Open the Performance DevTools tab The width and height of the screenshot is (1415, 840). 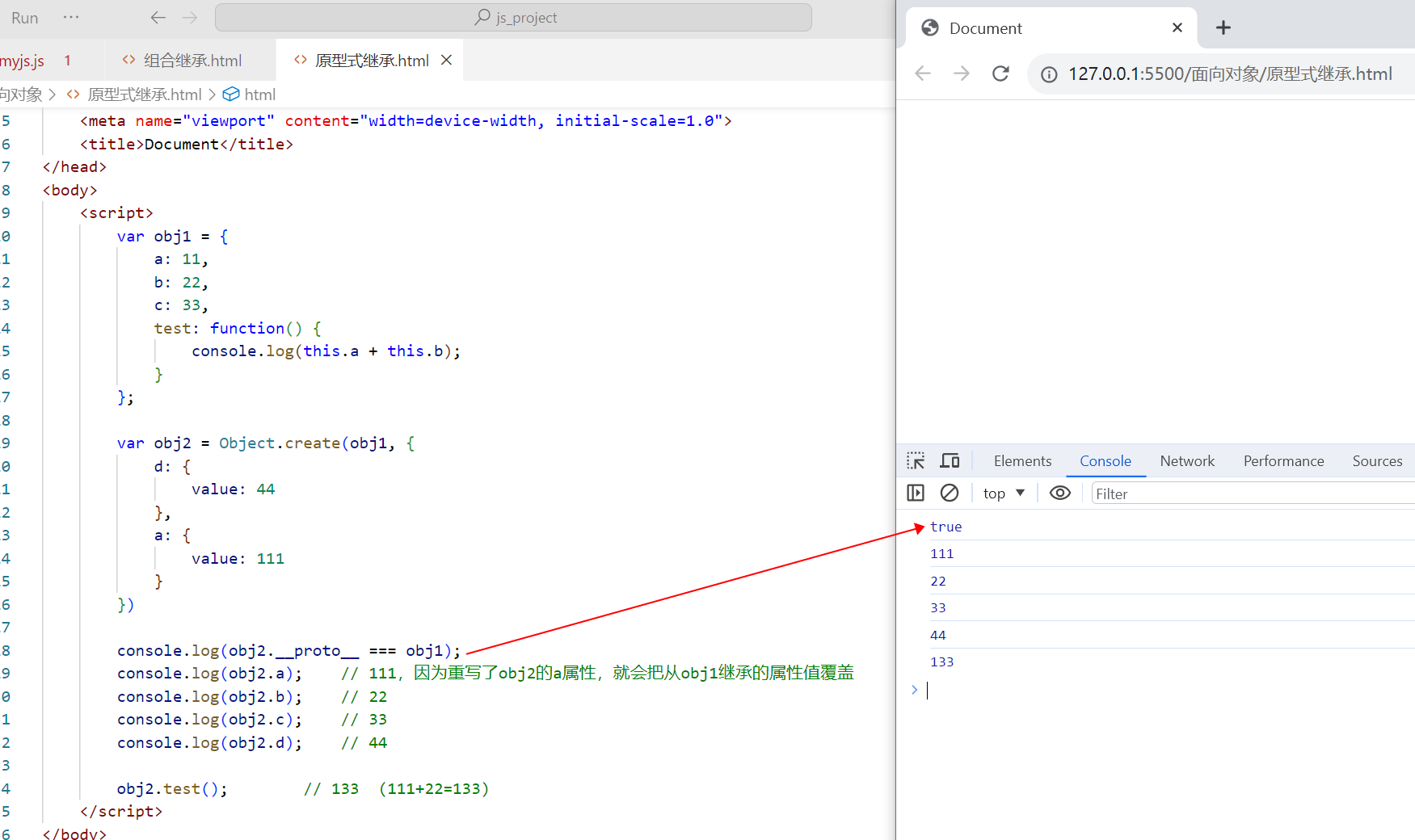(1283, 461)
